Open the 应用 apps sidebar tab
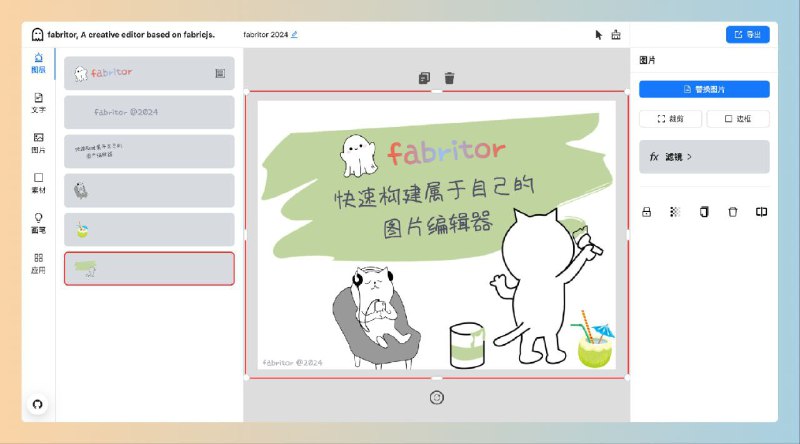 click(38, 263)
